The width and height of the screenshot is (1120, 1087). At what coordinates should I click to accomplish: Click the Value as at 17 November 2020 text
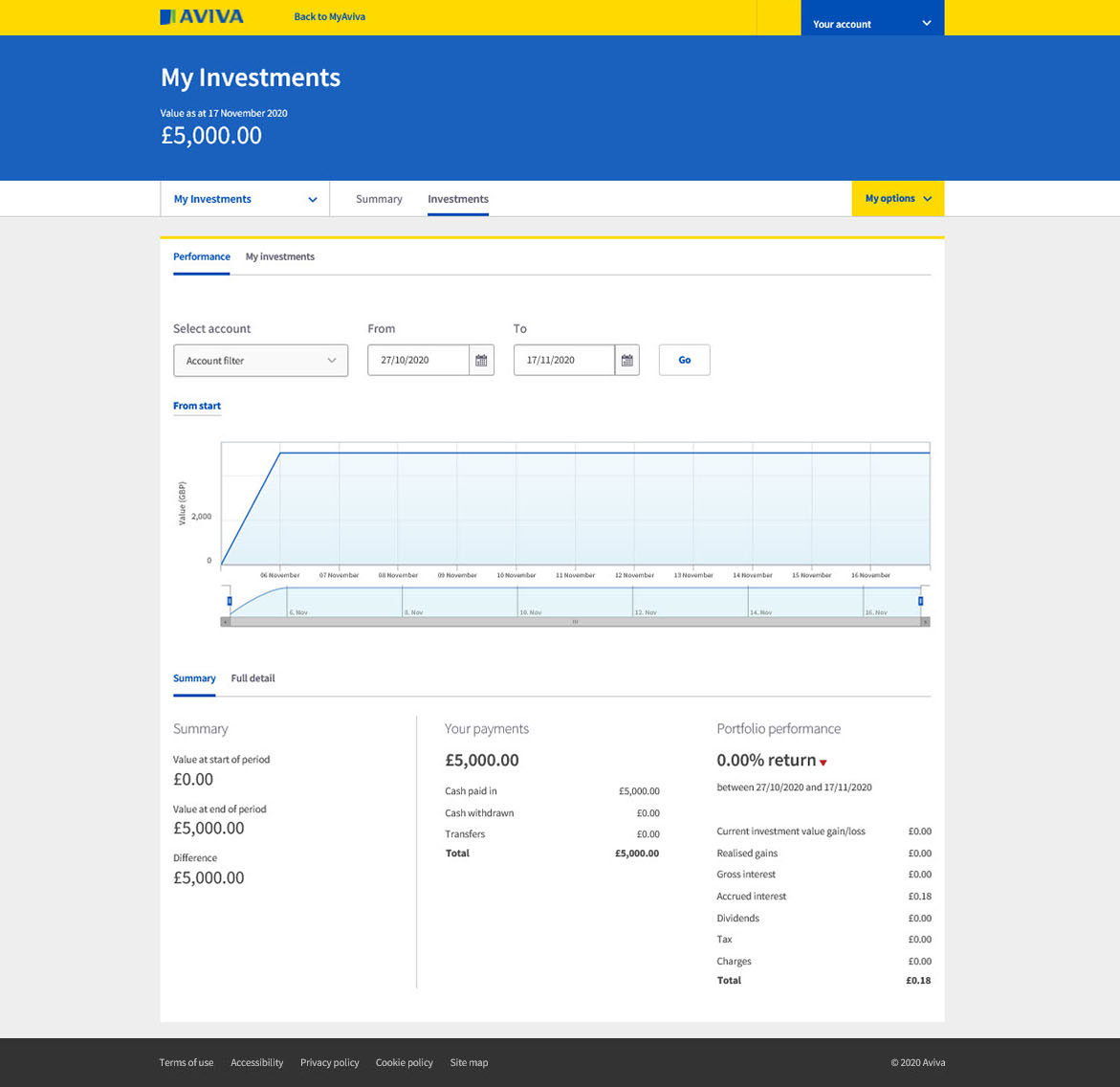pyautogui.click(x=224, y=113)
